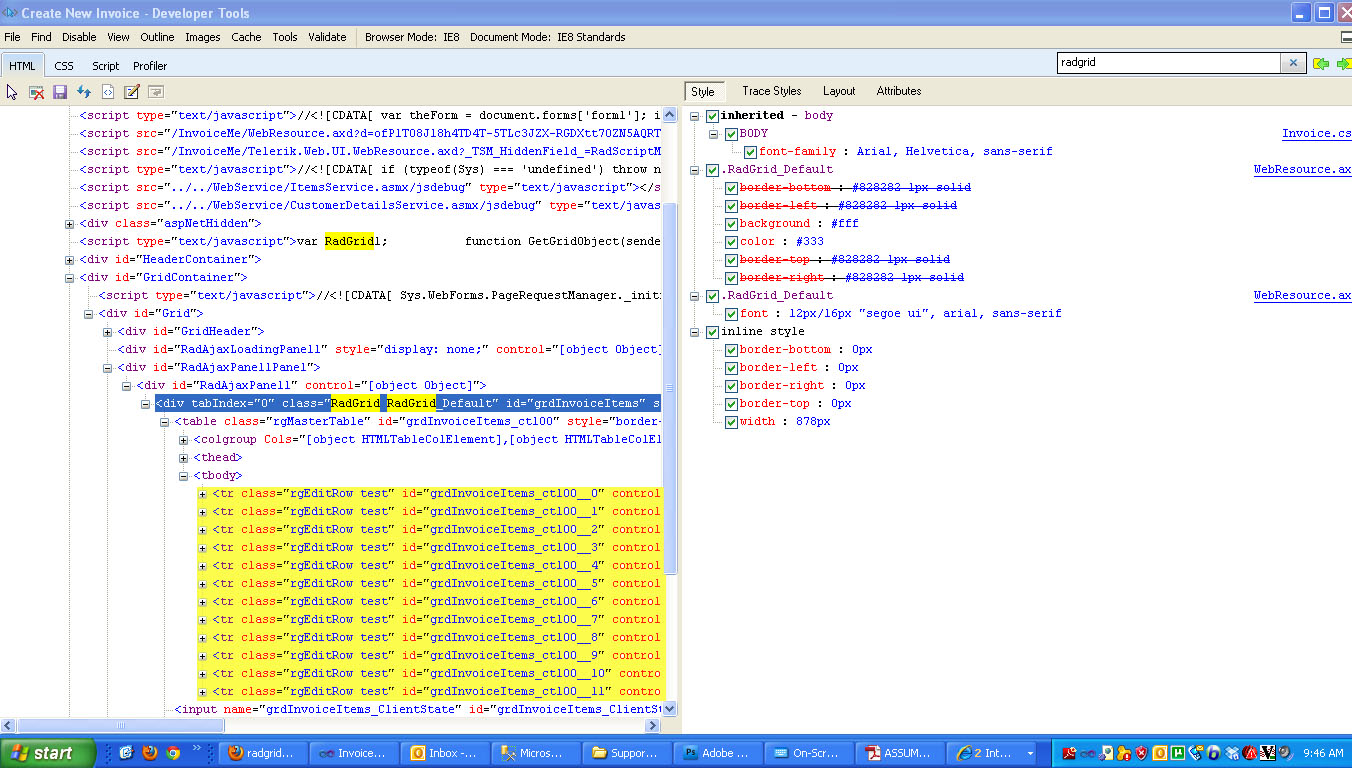Expand the thead element node
Viewport: 1352px width, 768px height.
pyautogui.click(x=184, y=458)
